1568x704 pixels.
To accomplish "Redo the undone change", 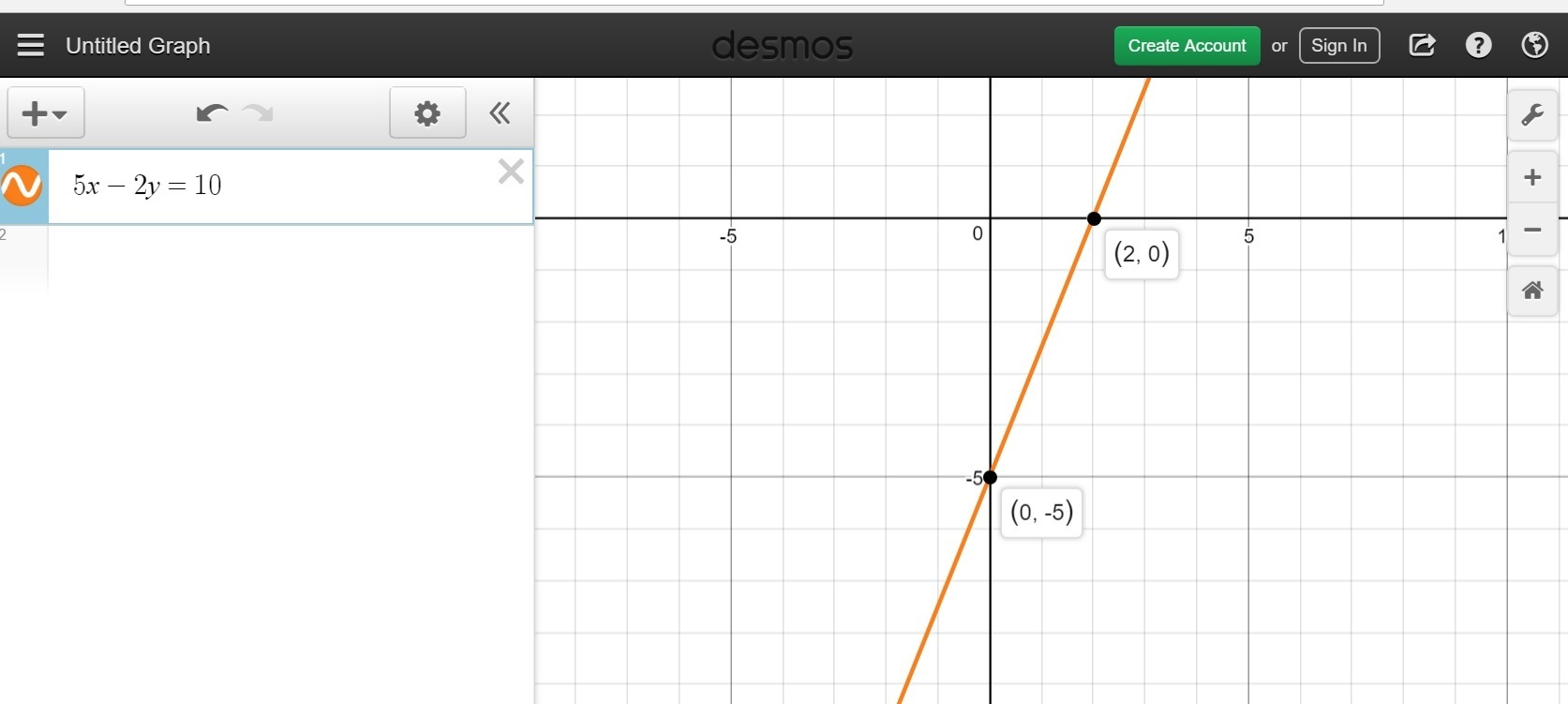I will coord(257,113).
